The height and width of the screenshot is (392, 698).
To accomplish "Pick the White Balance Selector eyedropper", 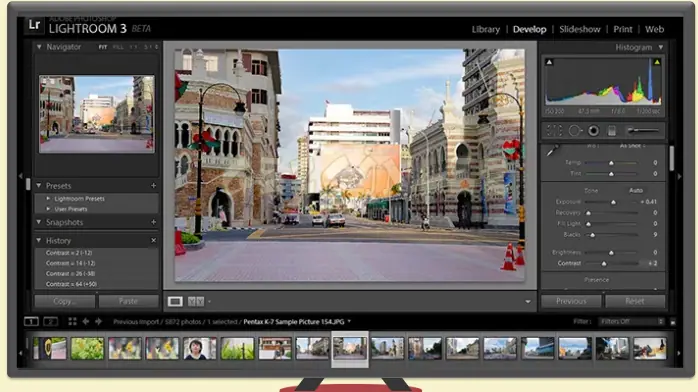I will click(x=552, y=151).
